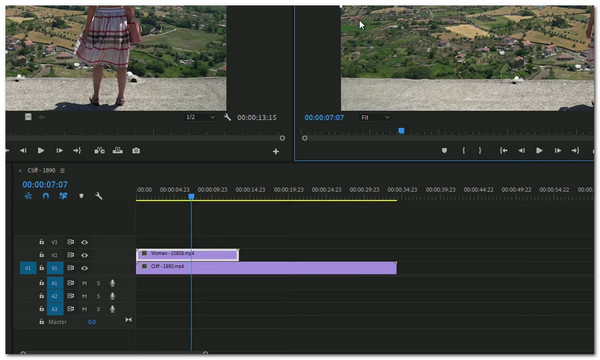Click Mark In in Program monitor
This screenshot has height=360, width=600.
point(463,151)
